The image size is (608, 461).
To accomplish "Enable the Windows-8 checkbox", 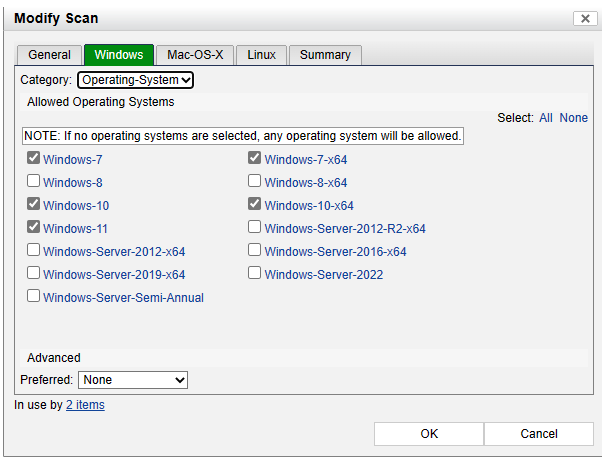I will (34, 182).
